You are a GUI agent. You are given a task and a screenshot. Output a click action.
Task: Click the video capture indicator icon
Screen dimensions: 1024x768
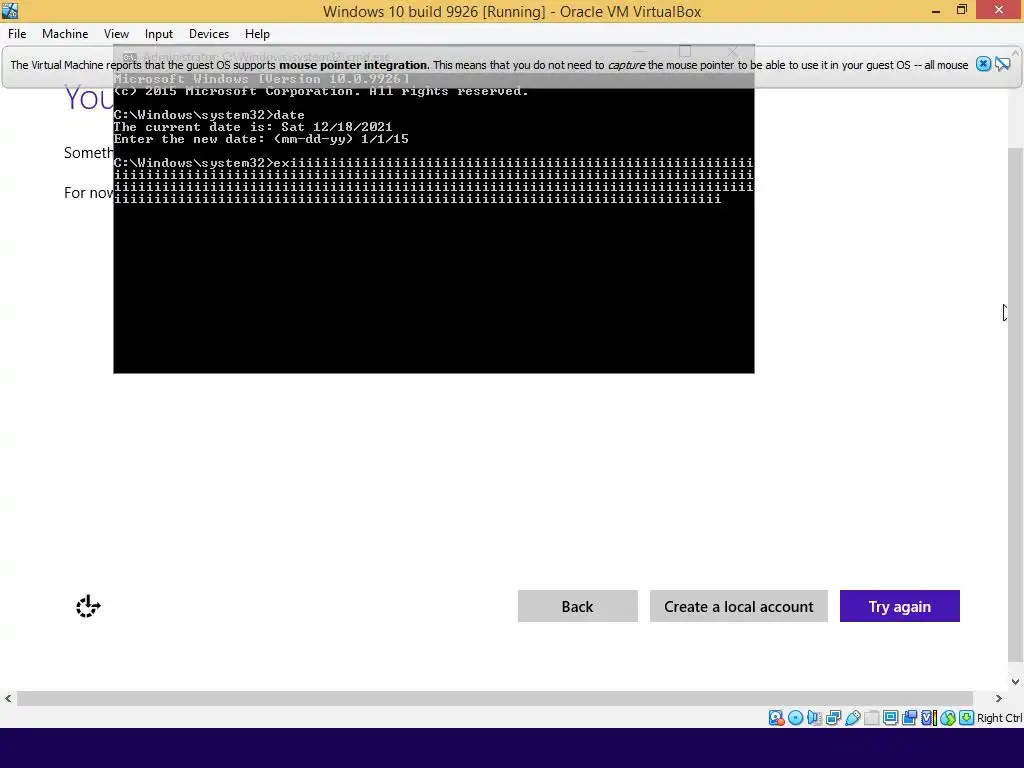[x=909, y=718]
